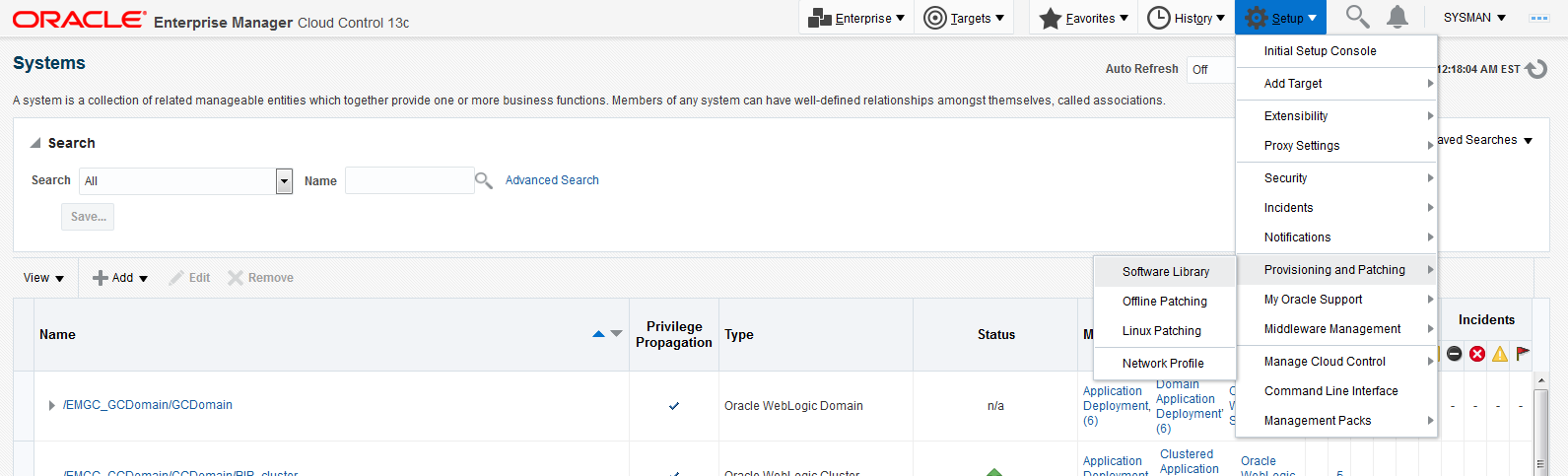
Task: Expand Proxy Settings submenu
Action: tap(1335, 146)
